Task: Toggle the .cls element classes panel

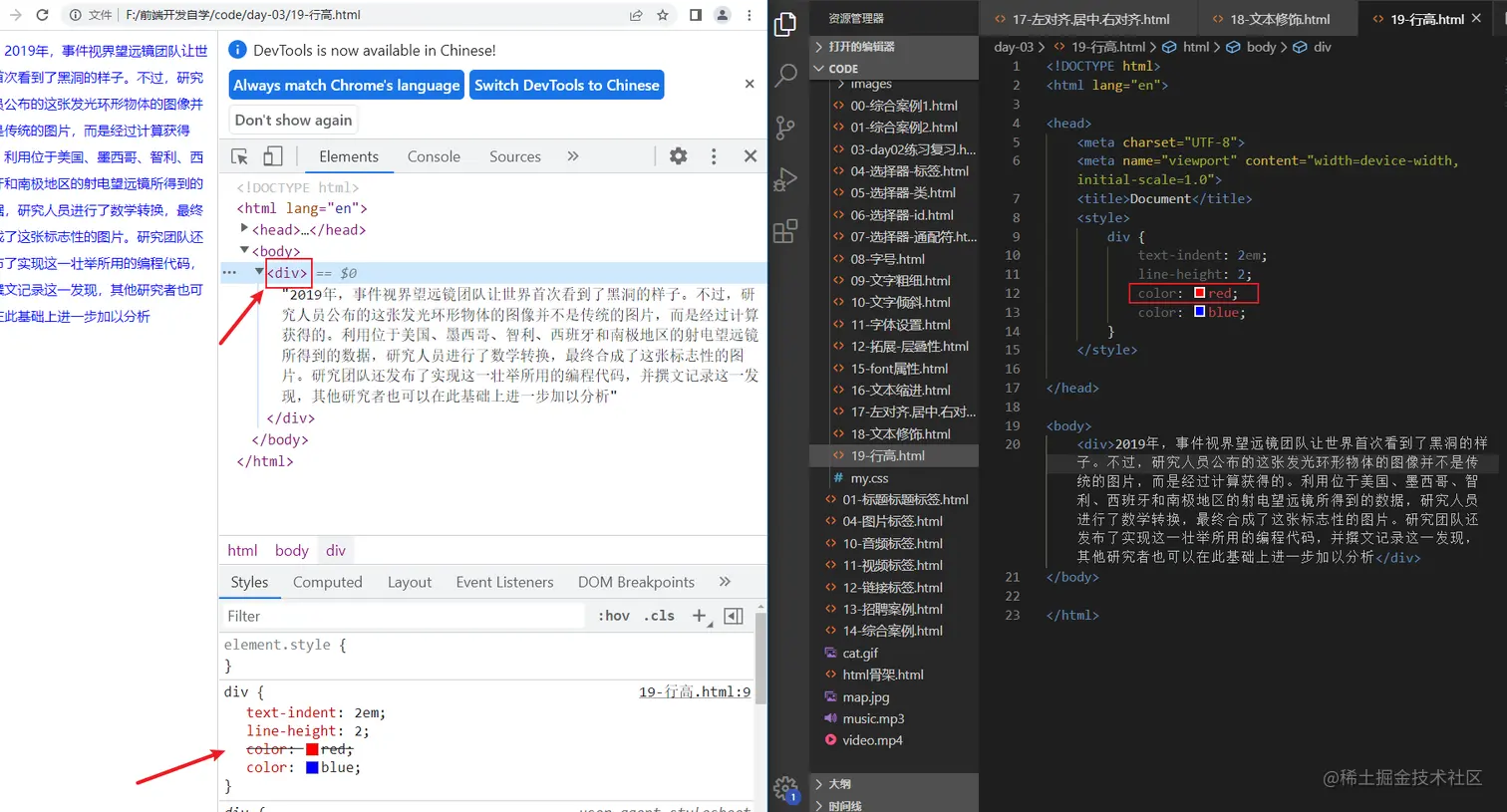Action: [659, 616]
